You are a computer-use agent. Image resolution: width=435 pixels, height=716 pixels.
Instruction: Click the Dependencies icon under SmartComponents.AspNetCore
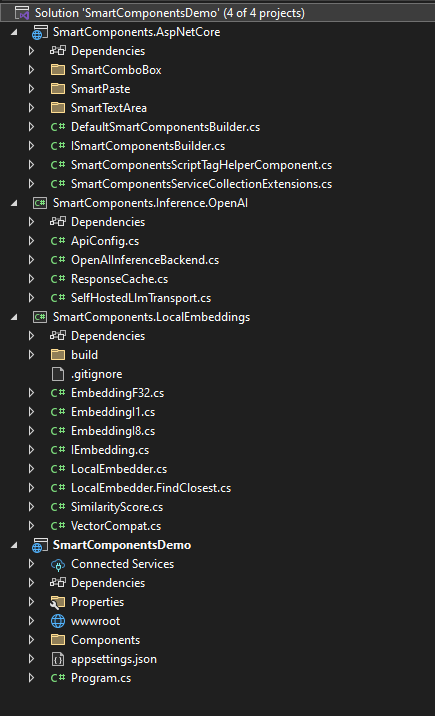pyautogui.click(x=58, y=51)
